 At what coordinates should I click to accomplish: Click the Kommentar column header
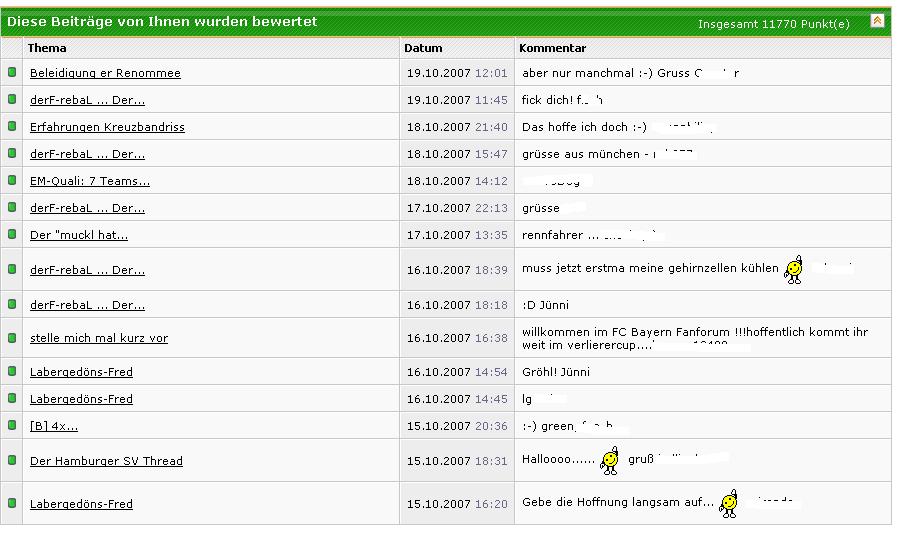point(552,48)
